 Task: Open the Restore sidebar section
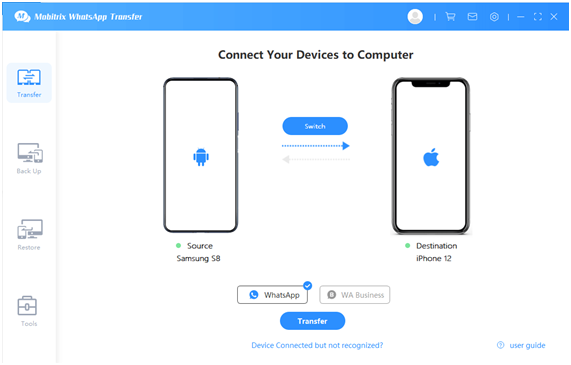click(x=29, y=235)
